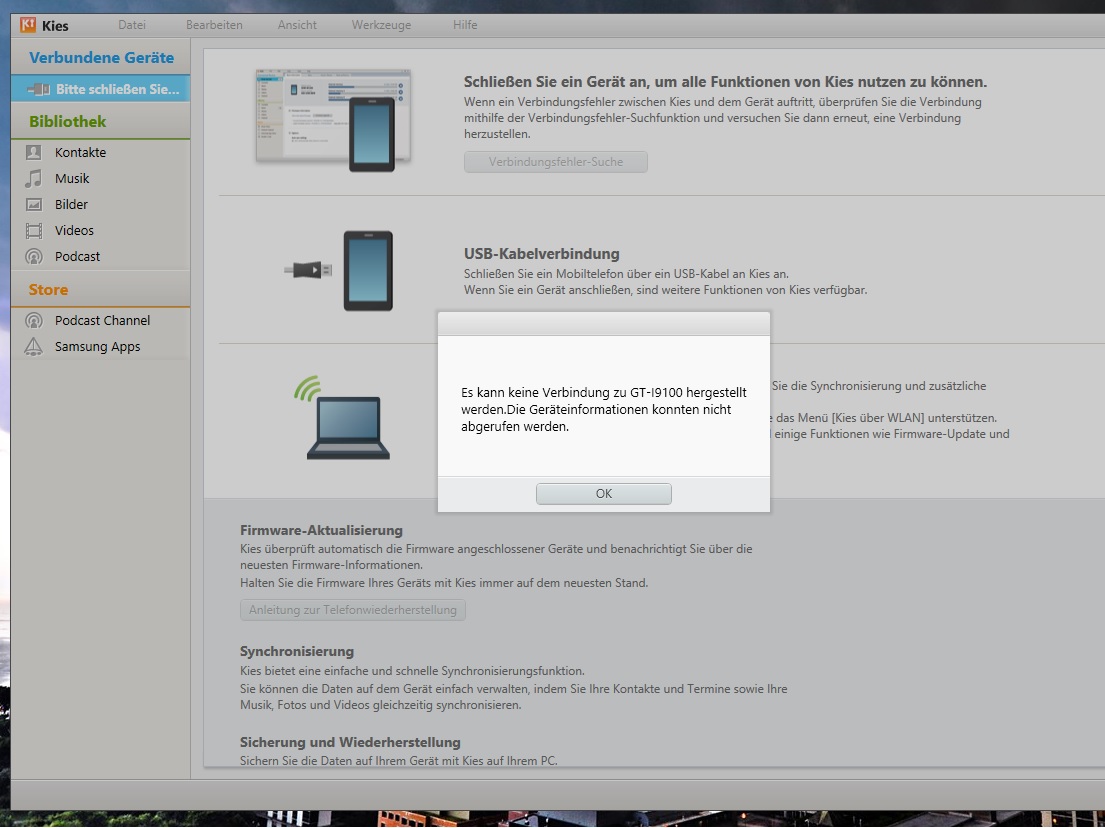The width and height of the screenshot is (1105, 828).
Task: Click the Kies device connection thumbnail
Action: (x=333, y=120)
